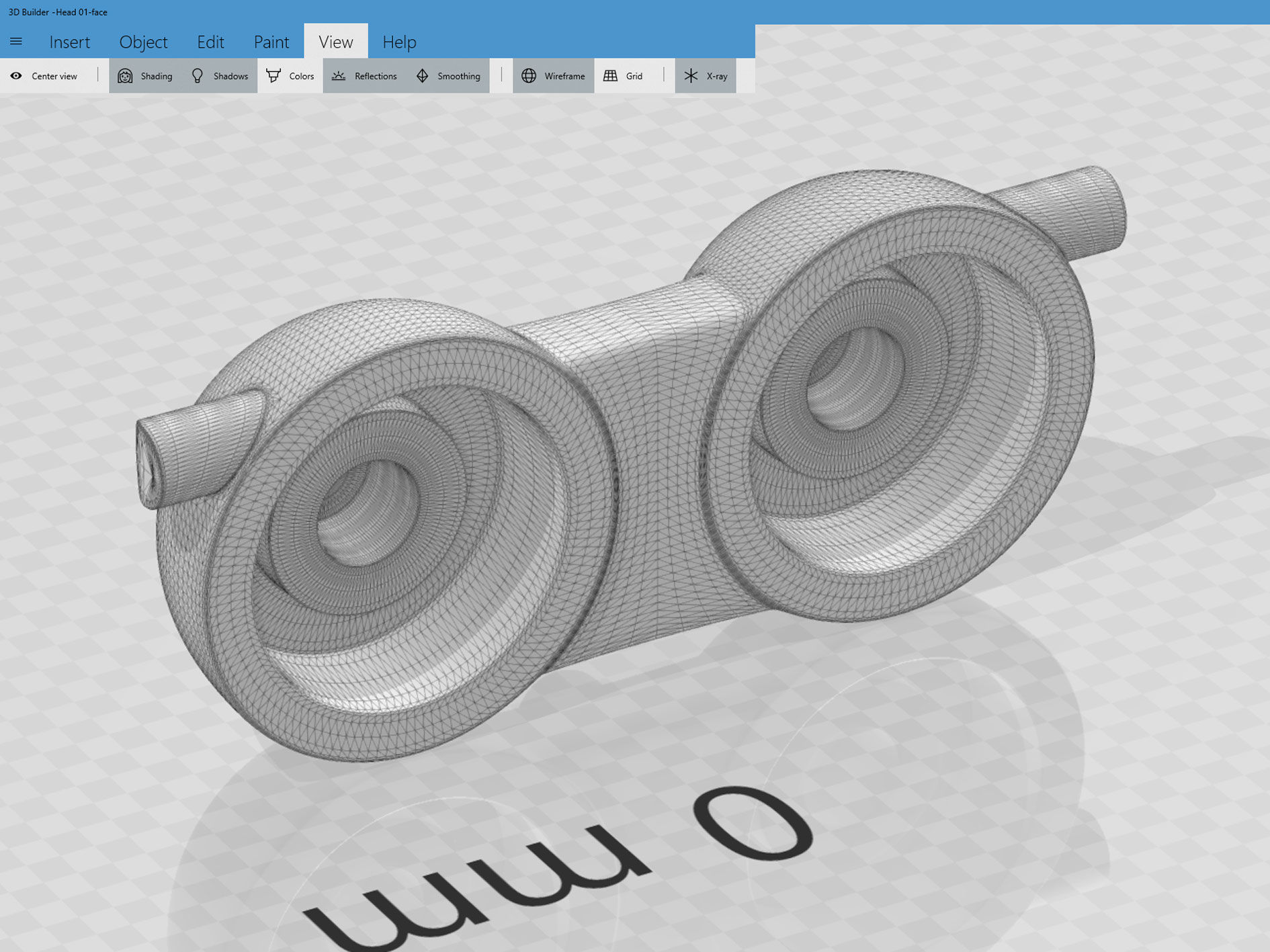Toggle the X-ray option label
Image resolution: width=1270 pixels, height=952 pixels.
[717, 76]
